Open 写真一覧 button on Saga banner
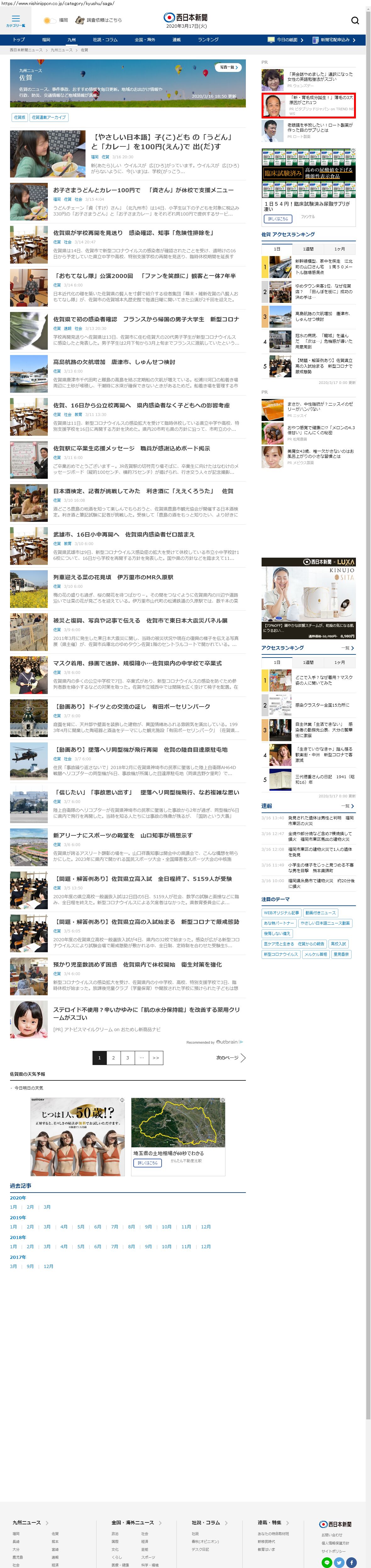This screenshot has height=1568, width=371. 229,67
